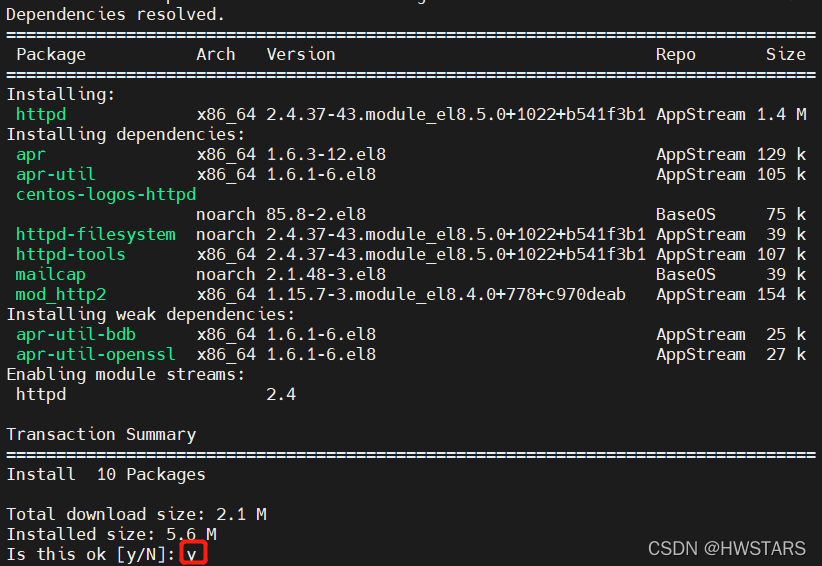Click the 'apr-util' package name

(x=56, y=175)
